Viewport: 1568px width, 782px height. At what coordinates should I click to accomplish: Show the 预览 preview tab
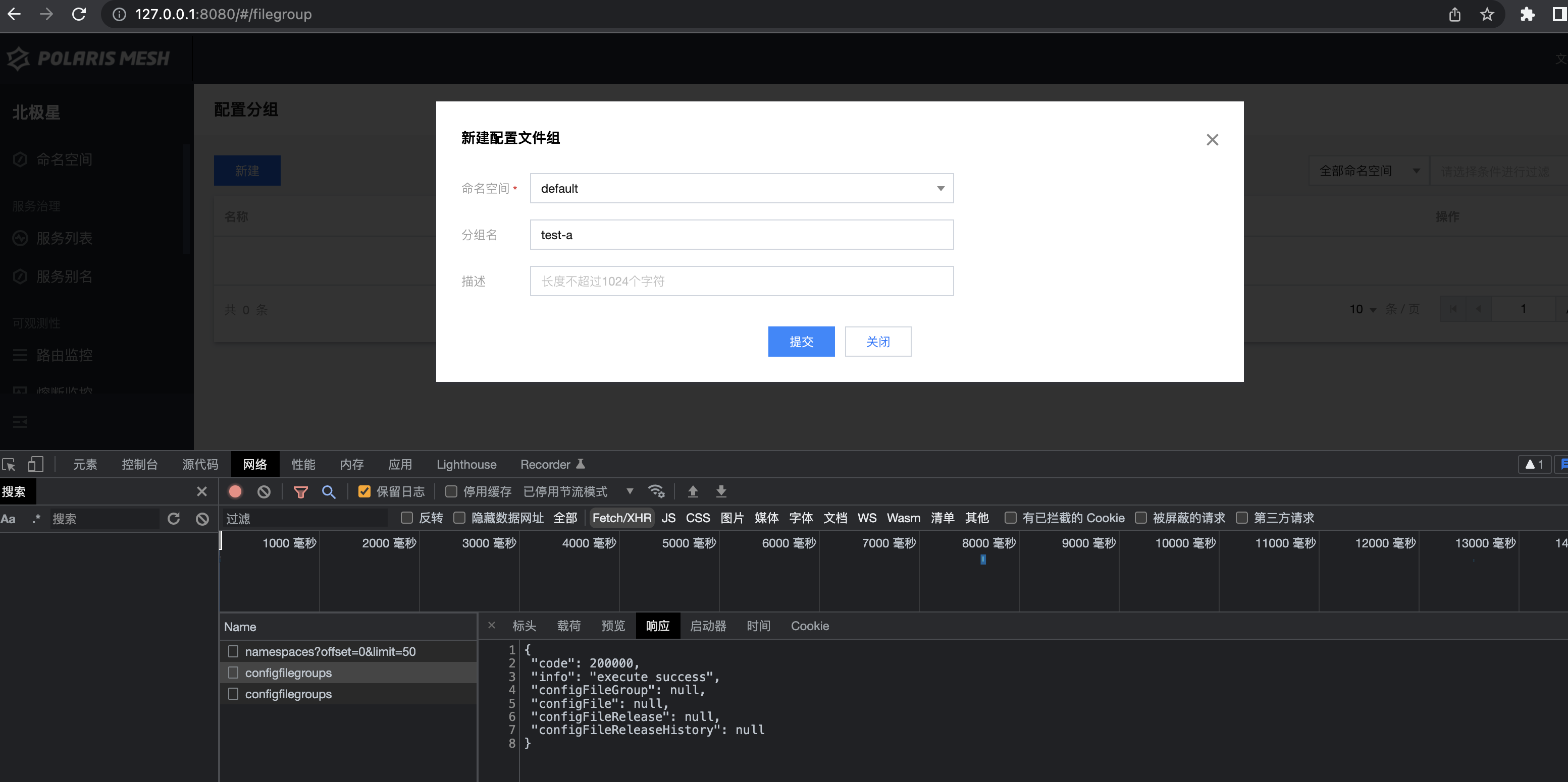click(x=613, y=626)
